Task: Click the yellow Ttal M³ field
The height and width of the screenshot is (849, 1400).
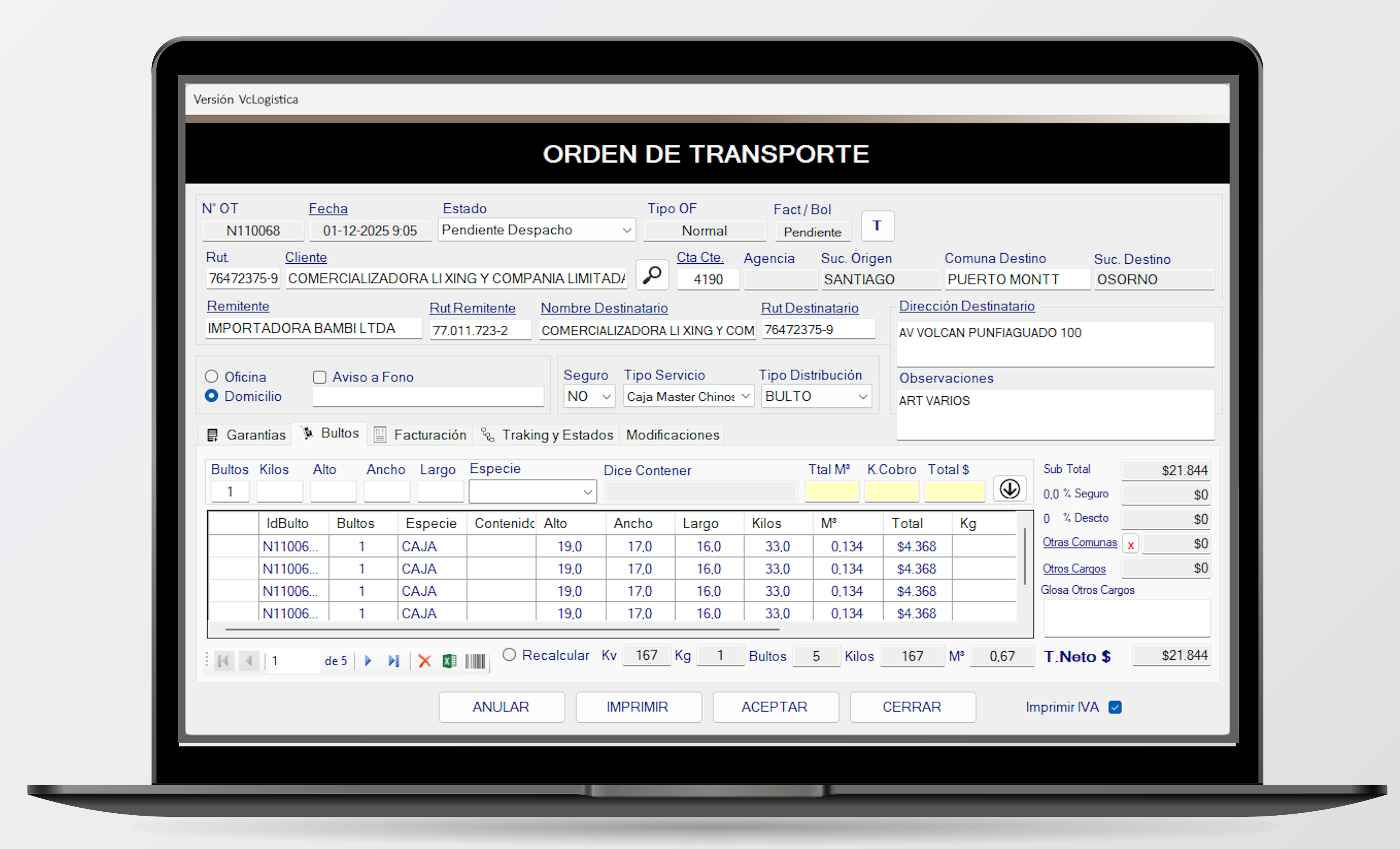Action: click(831, 491)
